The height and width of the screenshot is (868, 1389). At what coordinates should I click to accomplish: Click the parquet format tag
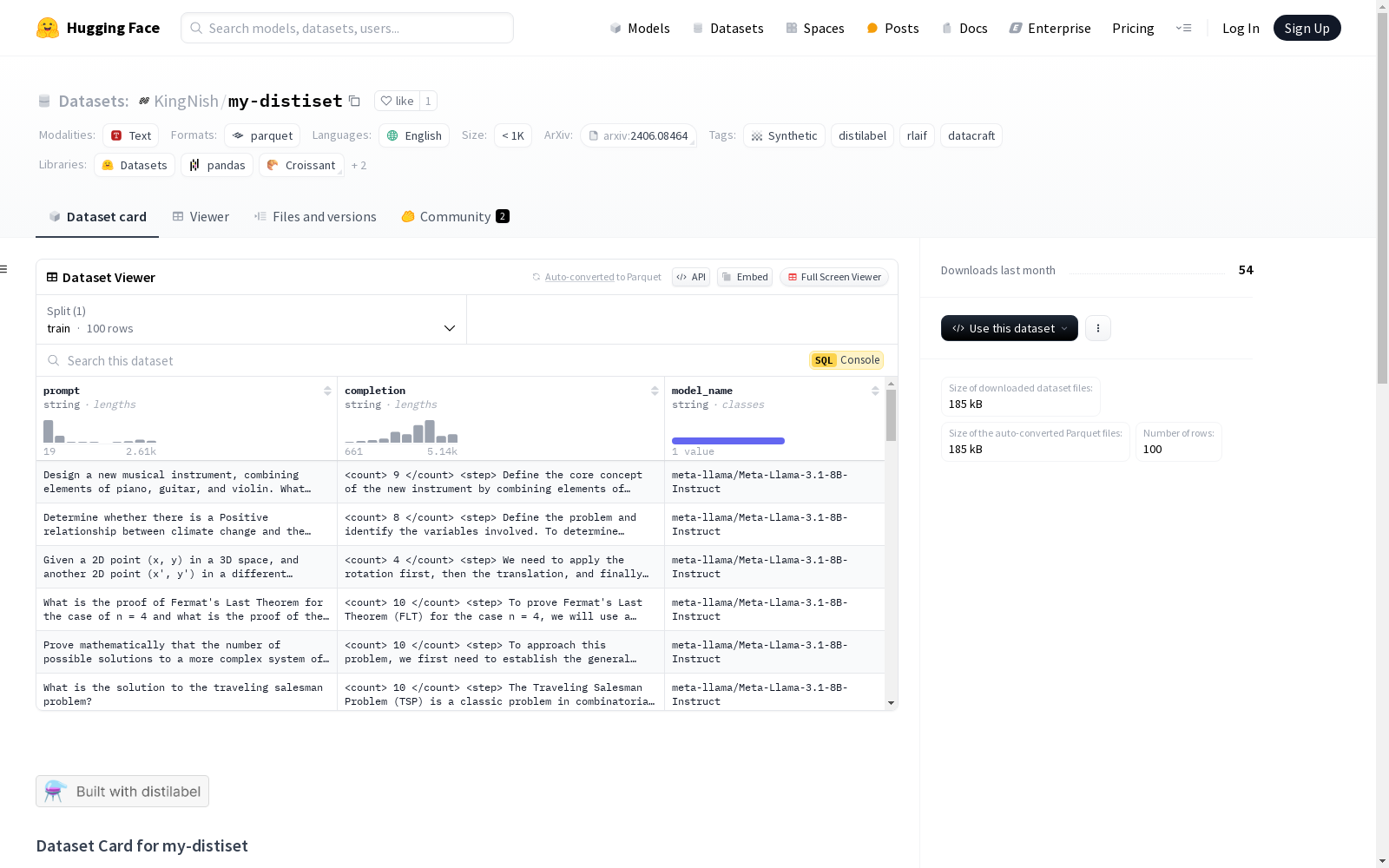pyautogui.click(x=262, y=135)
